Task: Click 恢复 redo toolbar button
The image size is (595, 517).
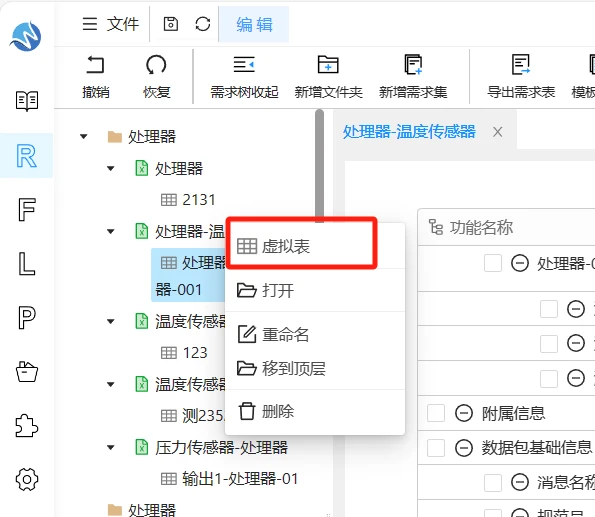Action: (156, 77)
